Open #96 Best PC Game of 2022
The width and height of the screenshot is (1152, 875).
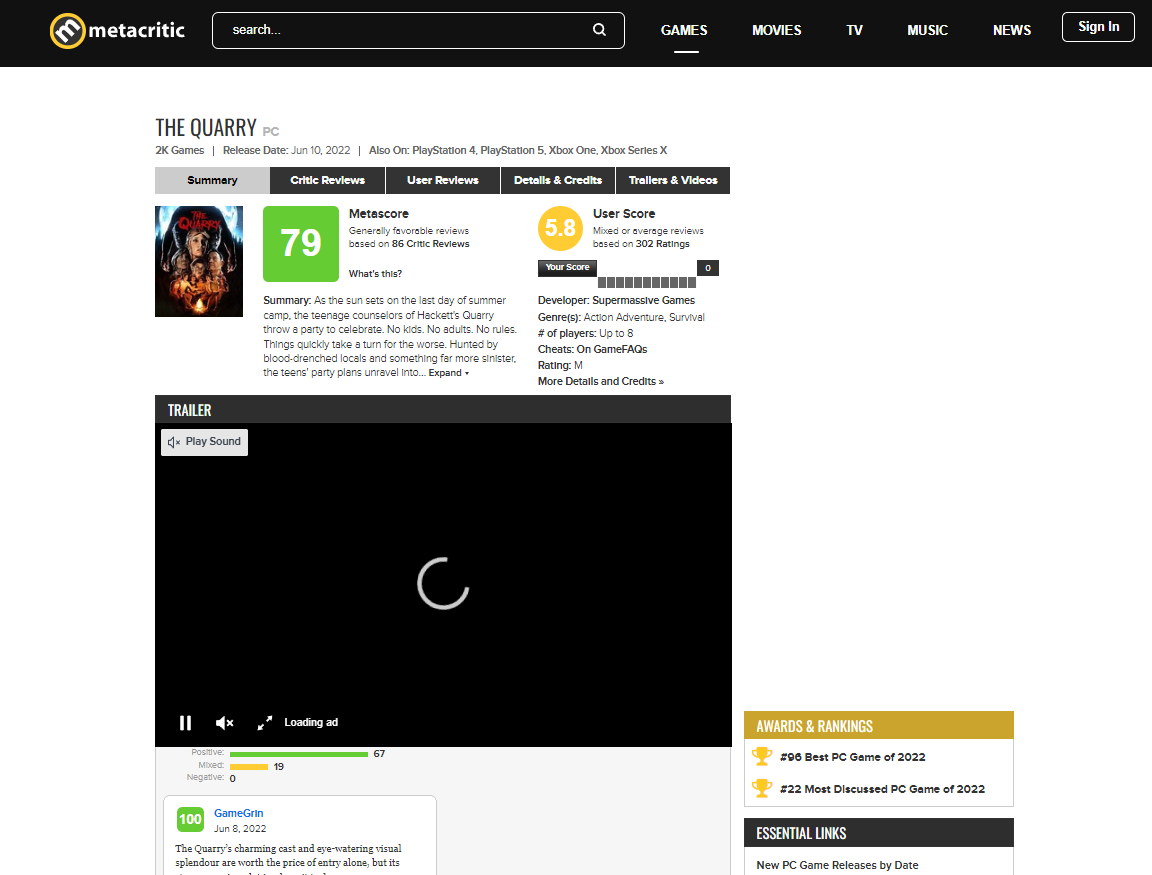853,757
